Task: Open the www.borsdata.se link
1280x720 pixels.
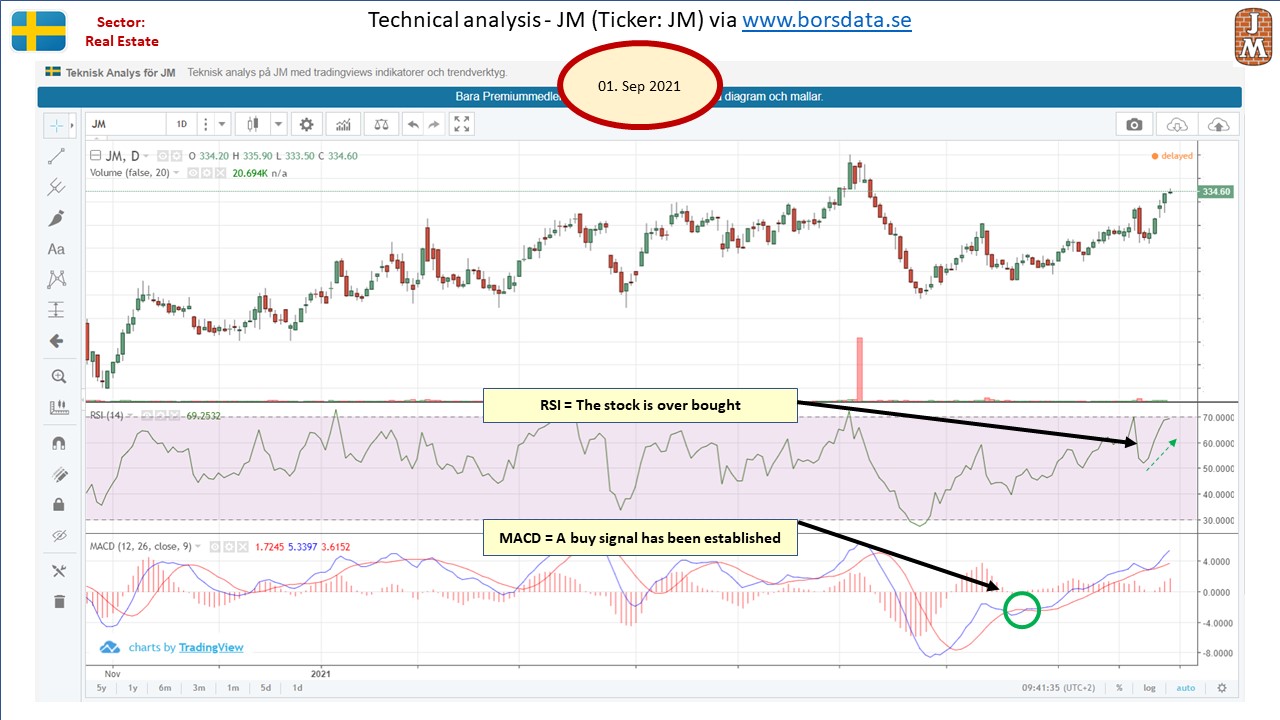Action: point(827,20)
